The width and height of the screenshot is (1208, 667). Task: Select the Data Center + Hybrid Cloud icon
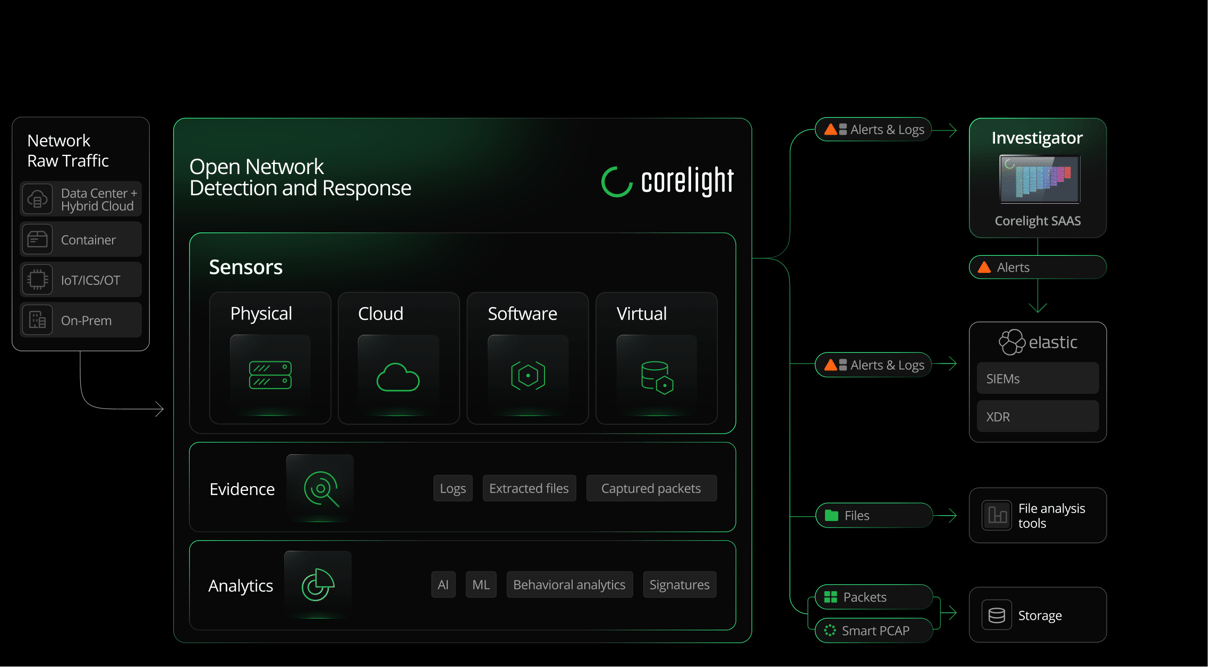click(37, 198)
